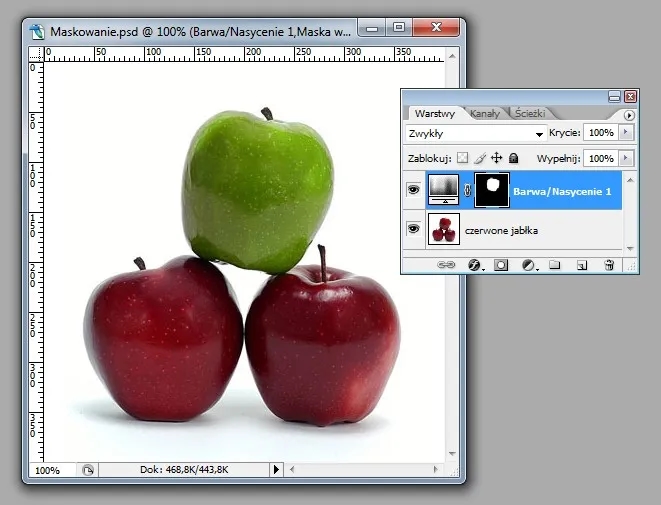The width and height of the screenshot is (661, 505).
Task: Click the status bar preview icon next to zoom
Action: tap(88, 470)
